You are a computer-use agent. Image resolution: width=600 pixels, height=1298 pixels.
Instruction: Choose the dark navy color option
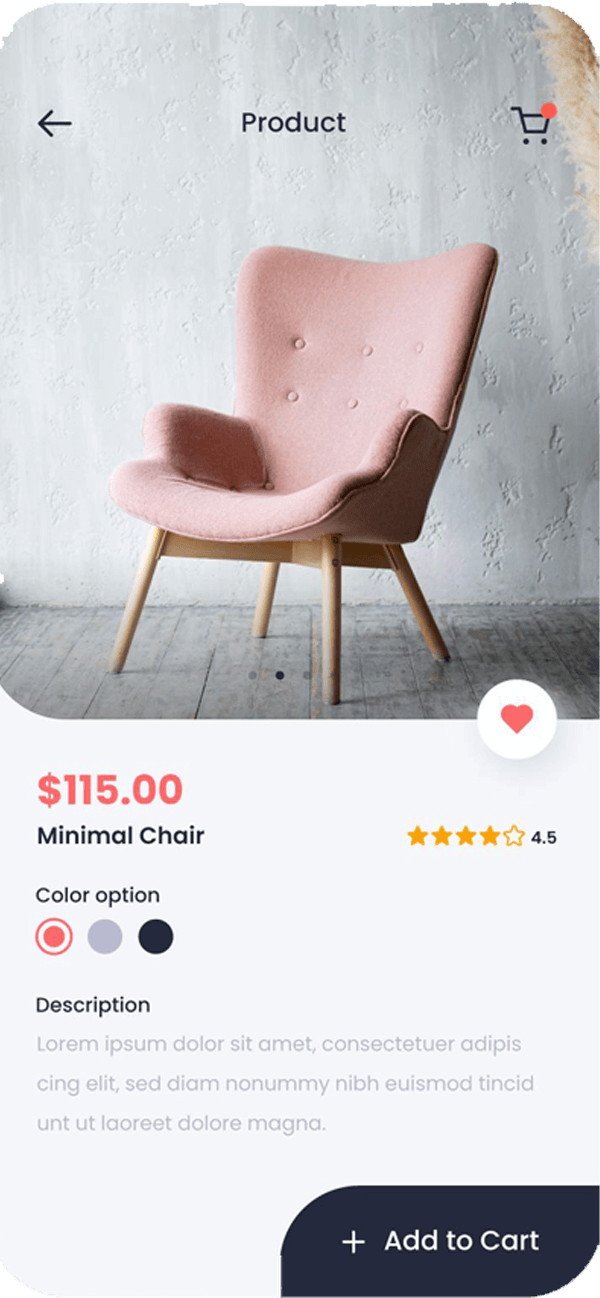click(x=156, y=937)
